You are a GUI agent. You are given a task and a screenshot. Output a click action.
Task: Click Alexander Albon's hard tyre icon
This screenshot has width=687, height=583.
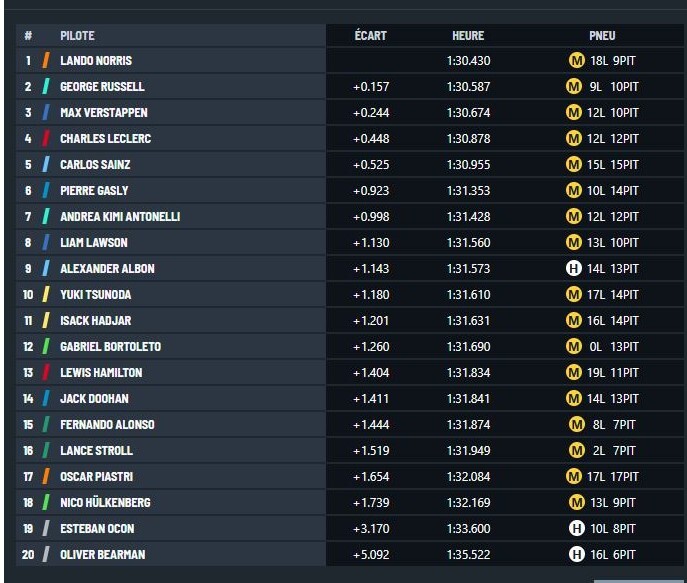(x=574, y=268)
